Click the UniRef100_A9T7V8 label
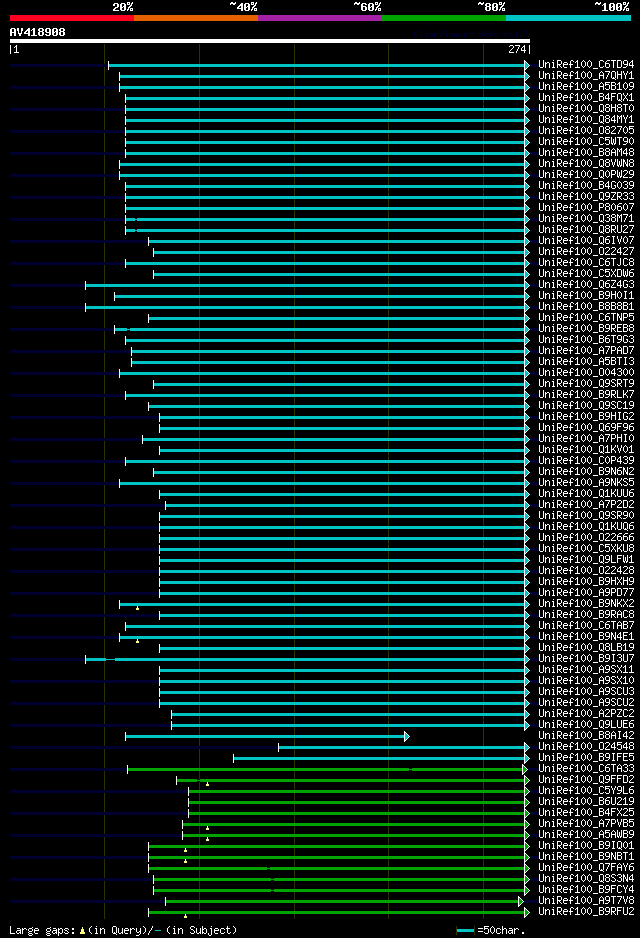640x938 pixels. (586, 900)
